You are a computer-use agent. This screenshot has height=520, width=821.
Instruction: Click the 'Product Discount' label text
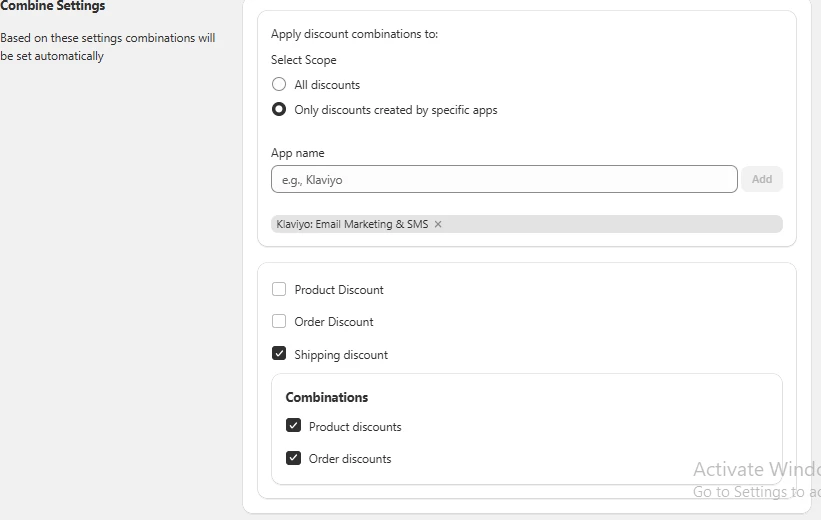tap(339, 290)
